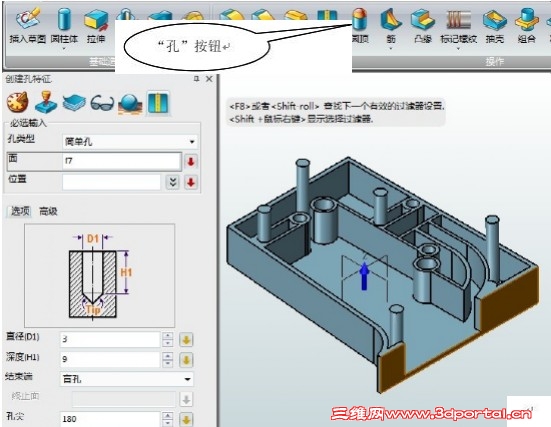This screenshot has height=427, width=551.
Task: Click the yellow arrow beside 孔尖
Action: (186, 419)
